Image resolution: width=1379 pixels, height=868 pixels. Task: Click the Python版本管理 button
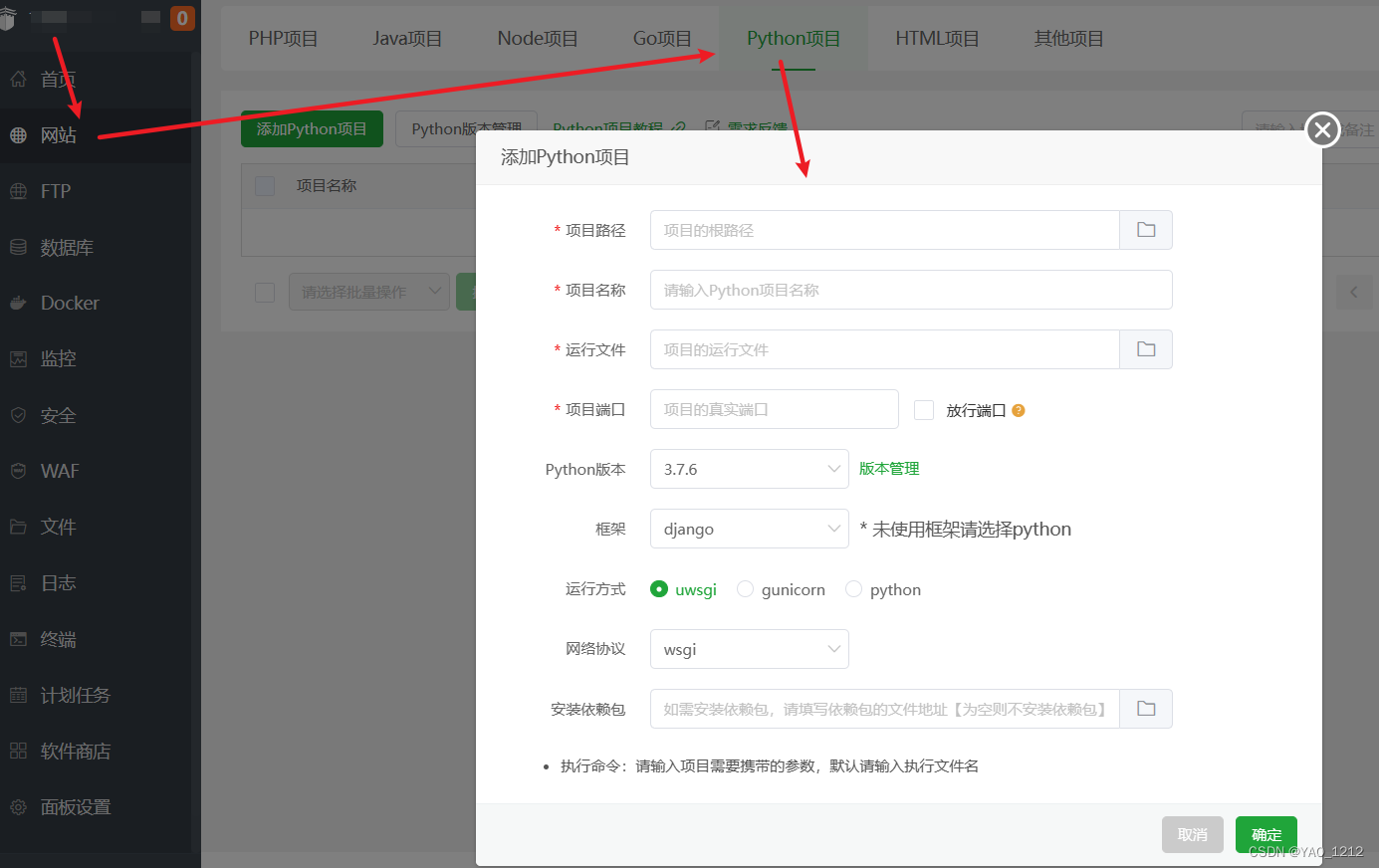(x=466, y=129)
